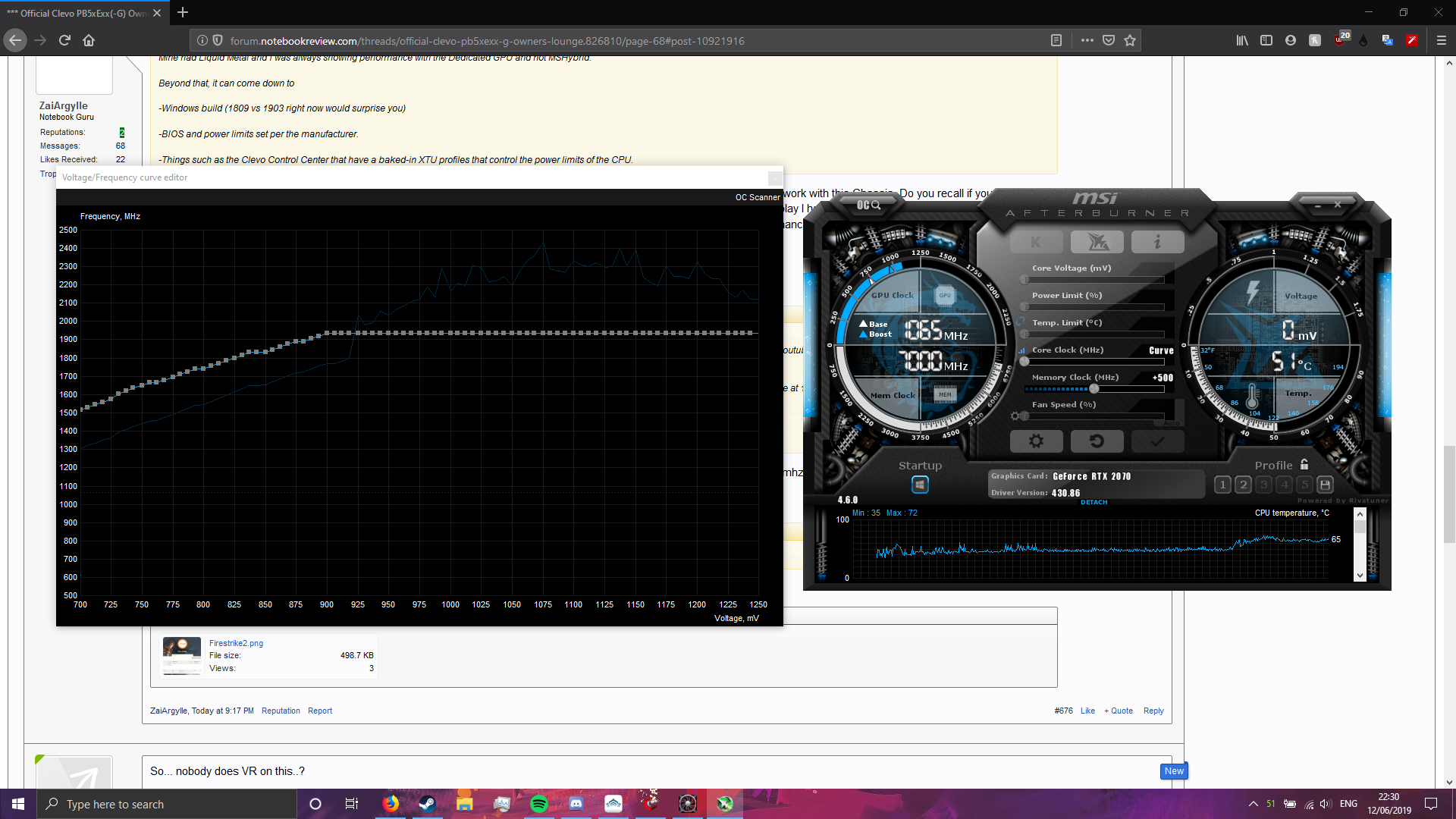Image resolution: width=1456 pixels, height=819 pixels.
Task: Click the Fan Speed slider handle
Action: (x=1025, y=416)
